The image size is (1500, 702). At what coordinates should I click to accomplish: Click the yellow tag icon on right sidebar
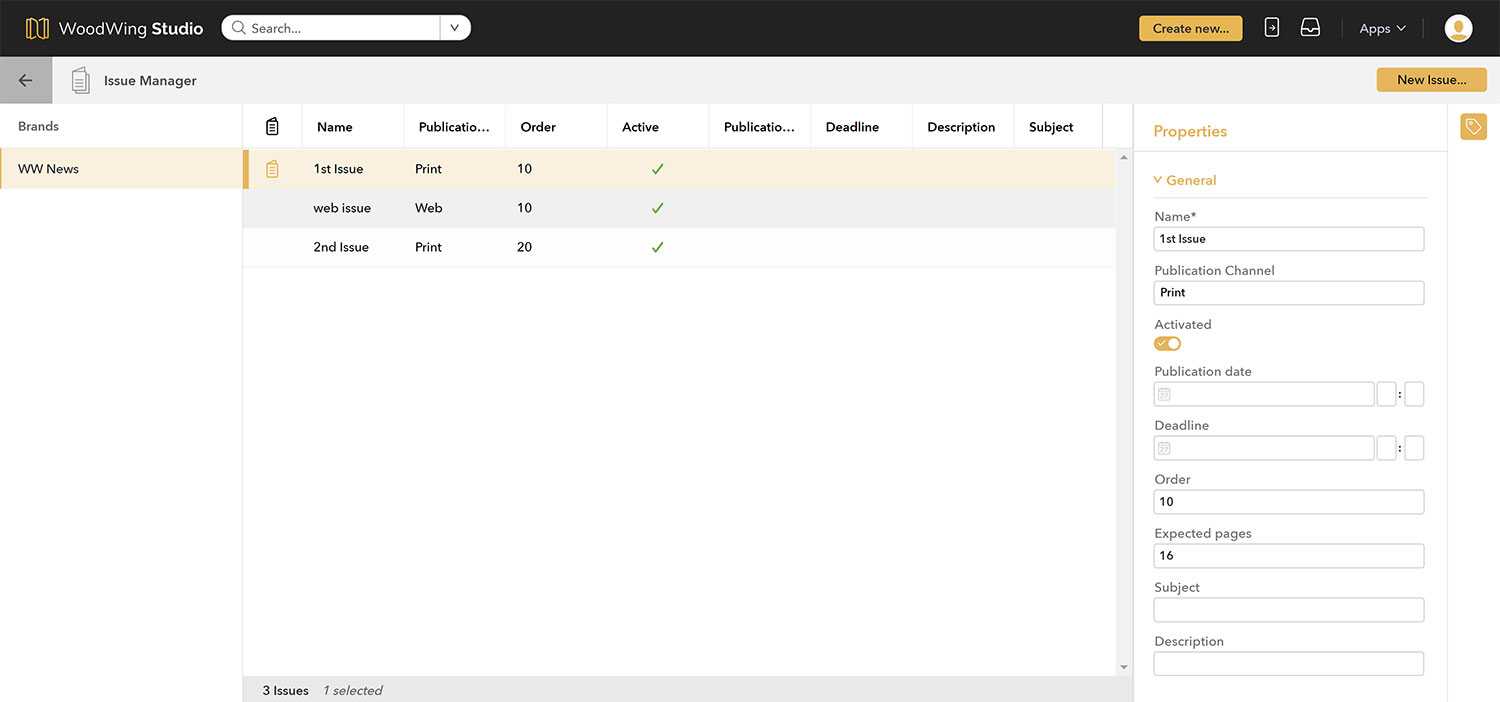(x=1473, y=127)
